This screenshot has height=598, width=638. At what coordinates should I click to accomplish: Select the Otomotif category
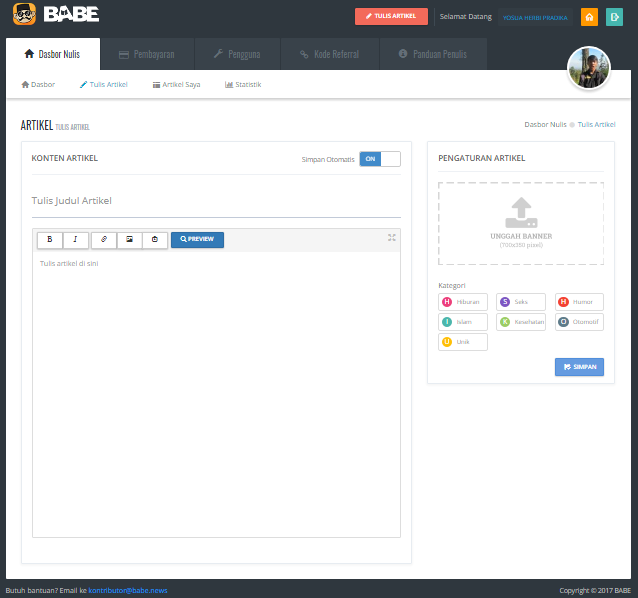point(579,322)
